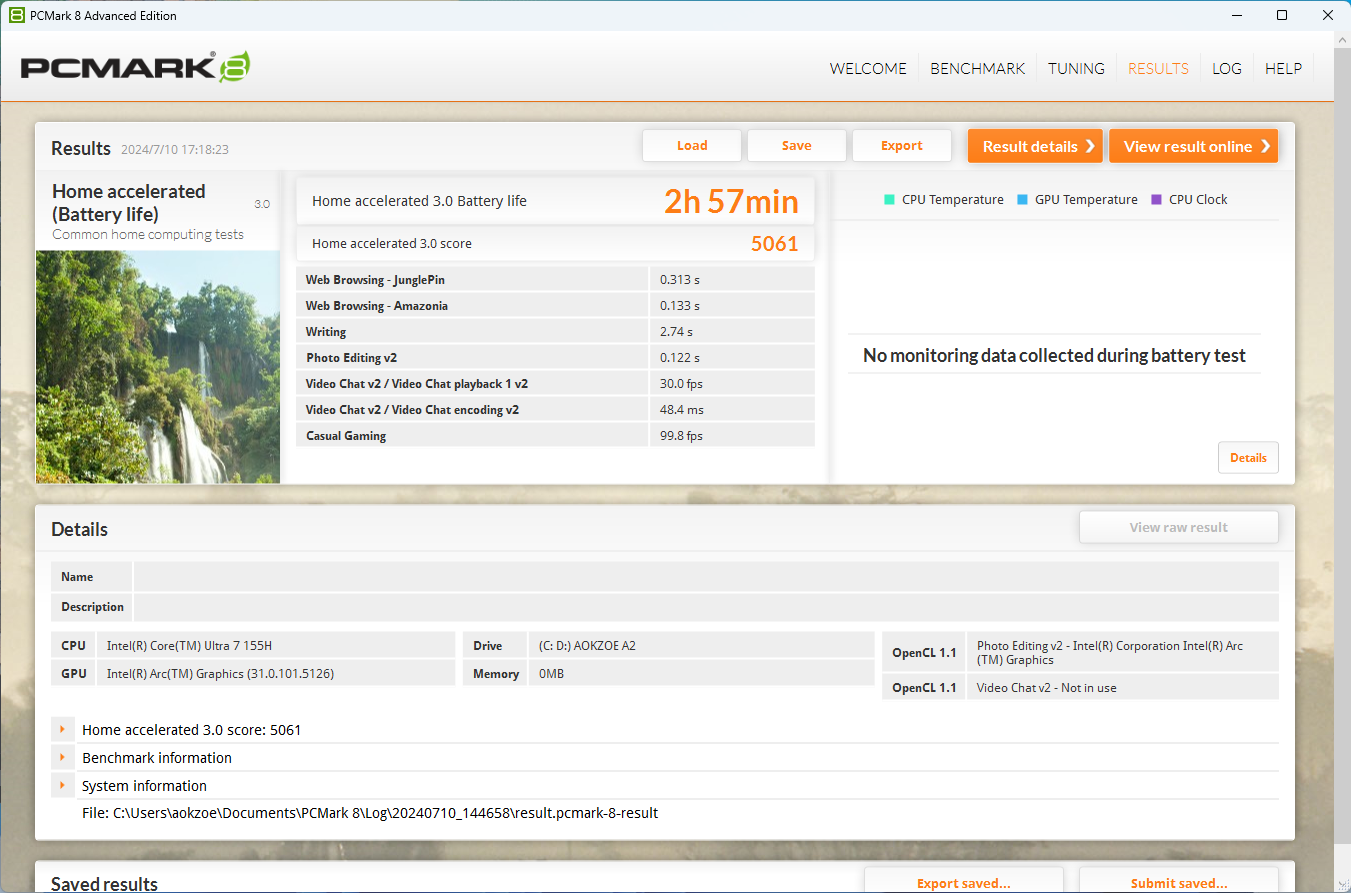
Task: Click the Web Browsing - JunglePin row
Action: (556, 279)
